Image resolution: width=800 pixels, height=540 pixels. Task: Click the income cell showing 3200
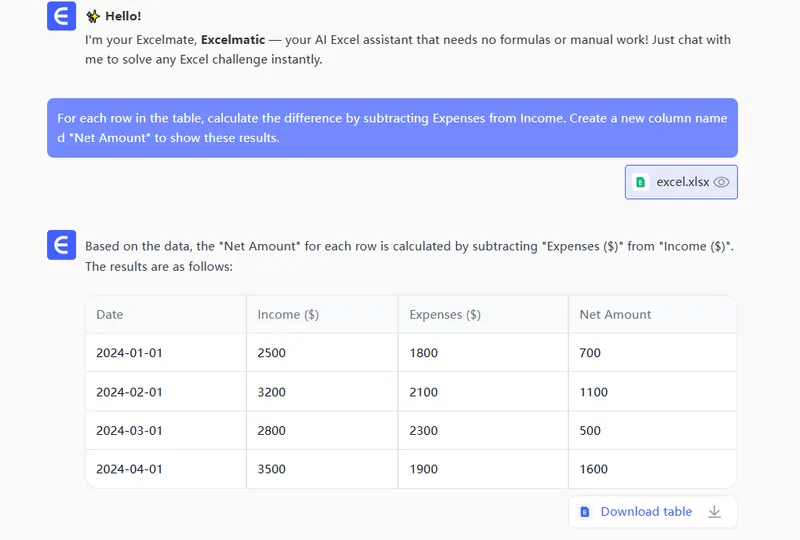pos(272,392)
